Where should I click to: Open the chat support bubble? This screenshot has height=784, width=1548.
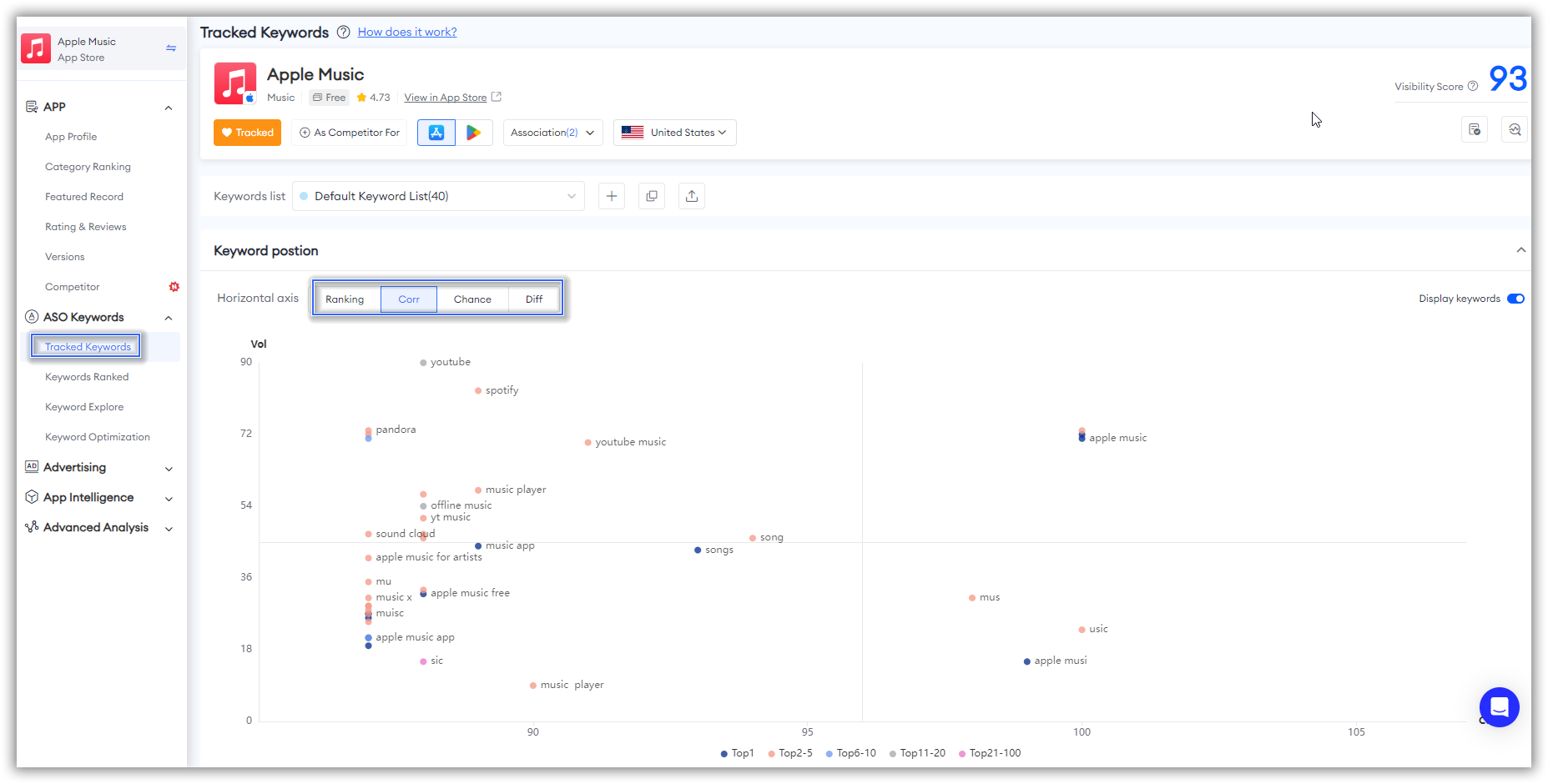click(1500, 707)
